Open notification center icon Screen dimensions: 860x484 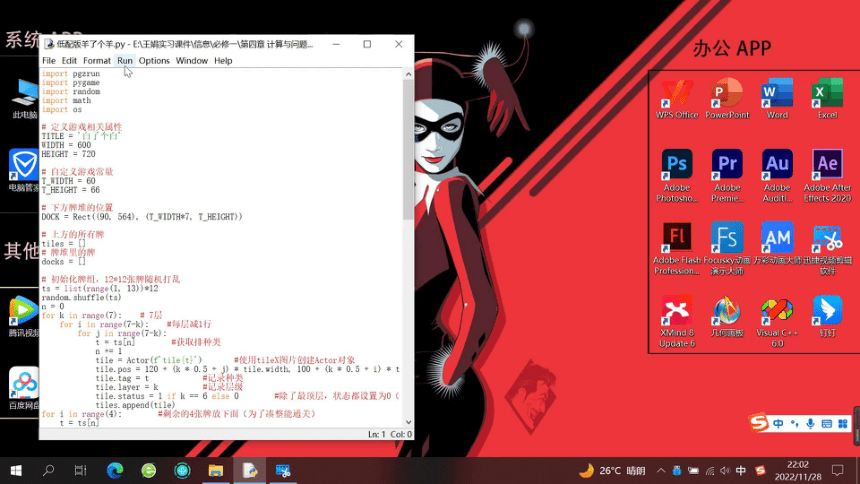[838, 470]
